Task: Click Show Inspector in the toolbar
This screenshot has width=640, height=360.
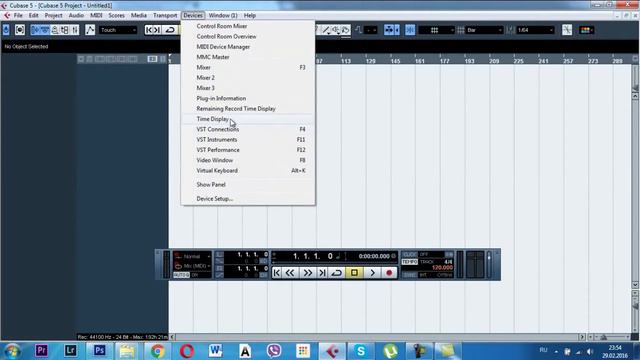Action: 36,30
